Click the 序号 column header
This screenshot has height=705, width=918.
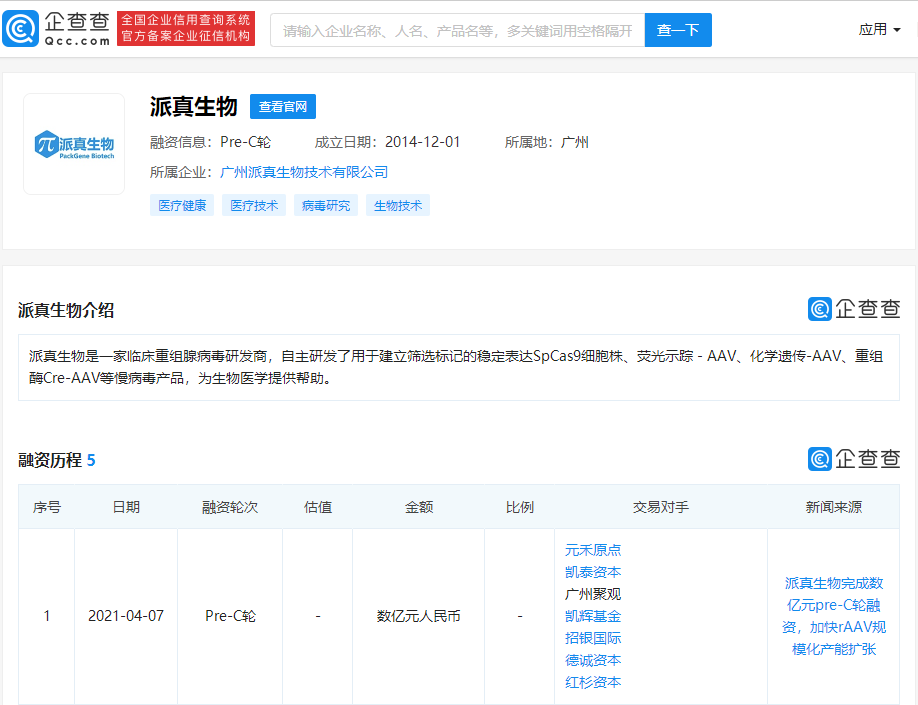click(x=47, y=507)
